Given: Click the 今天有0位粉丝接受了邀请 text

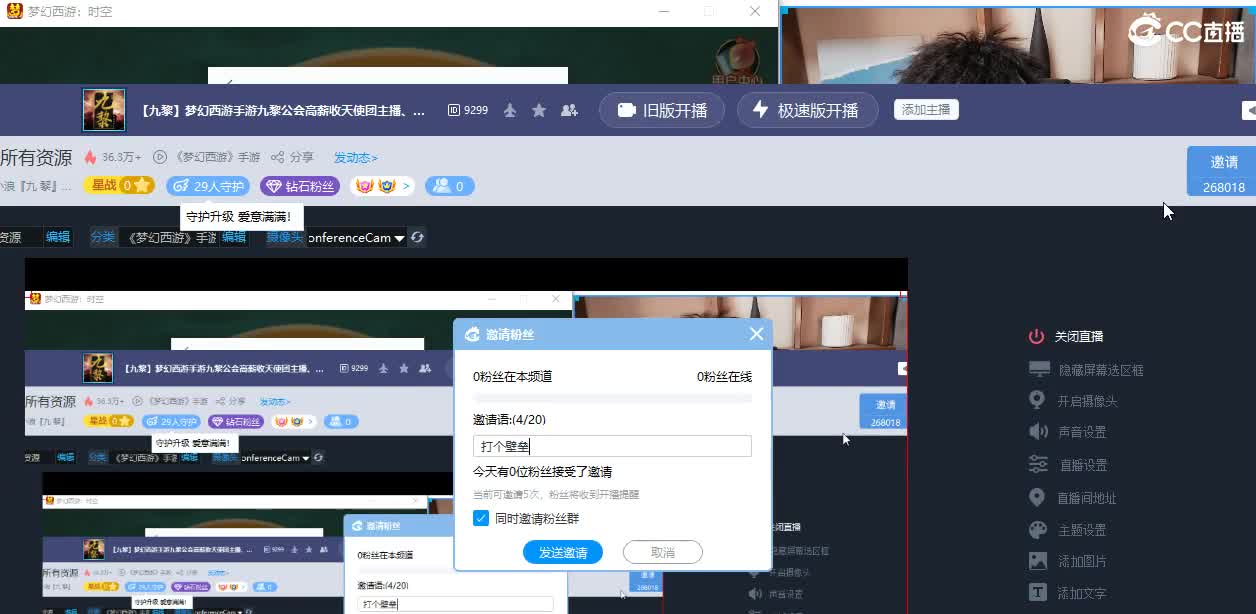Looking at the screenshot, I should click(542, 471).
